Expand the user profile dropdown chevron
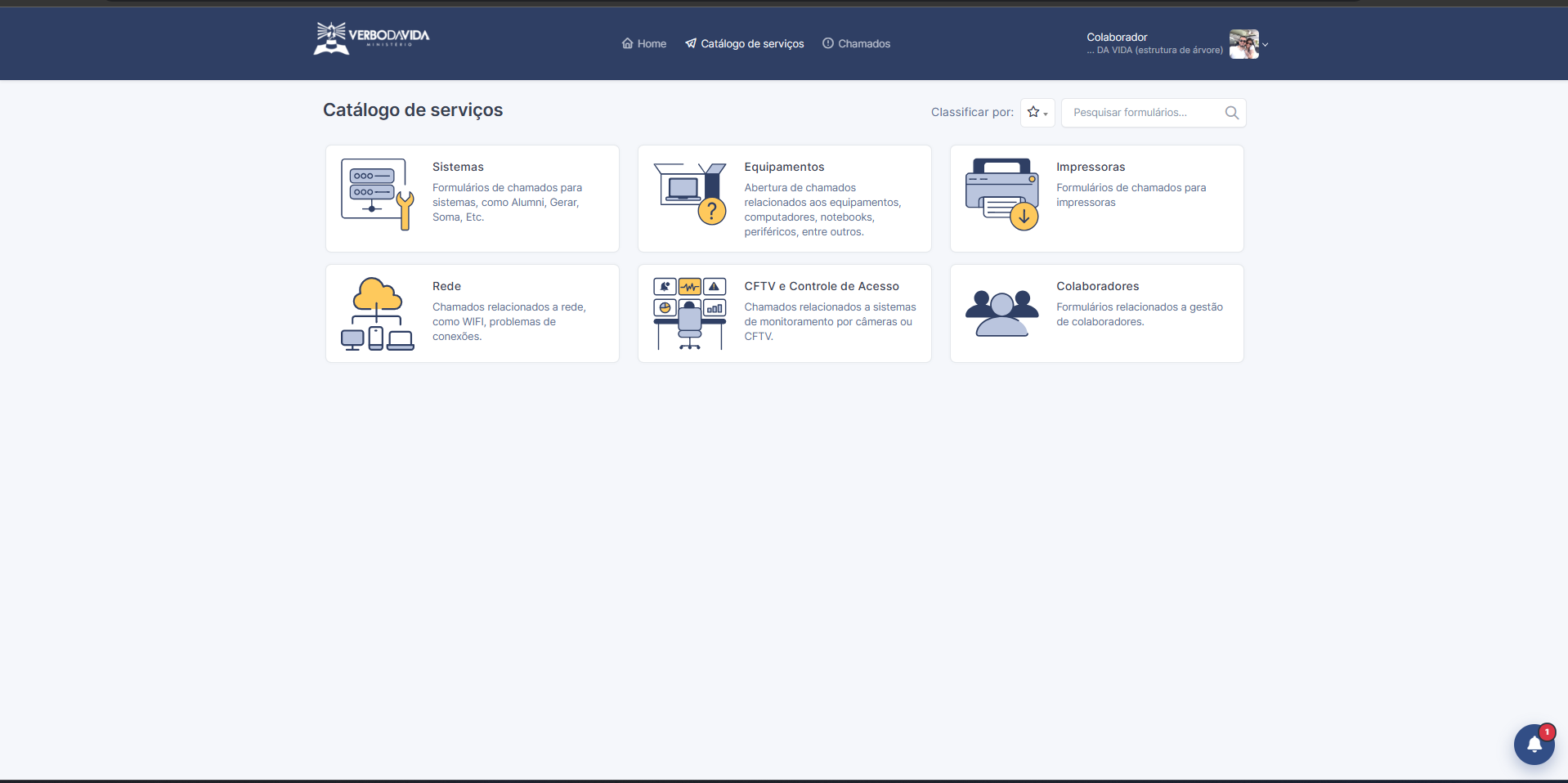 click(1265, 45)
